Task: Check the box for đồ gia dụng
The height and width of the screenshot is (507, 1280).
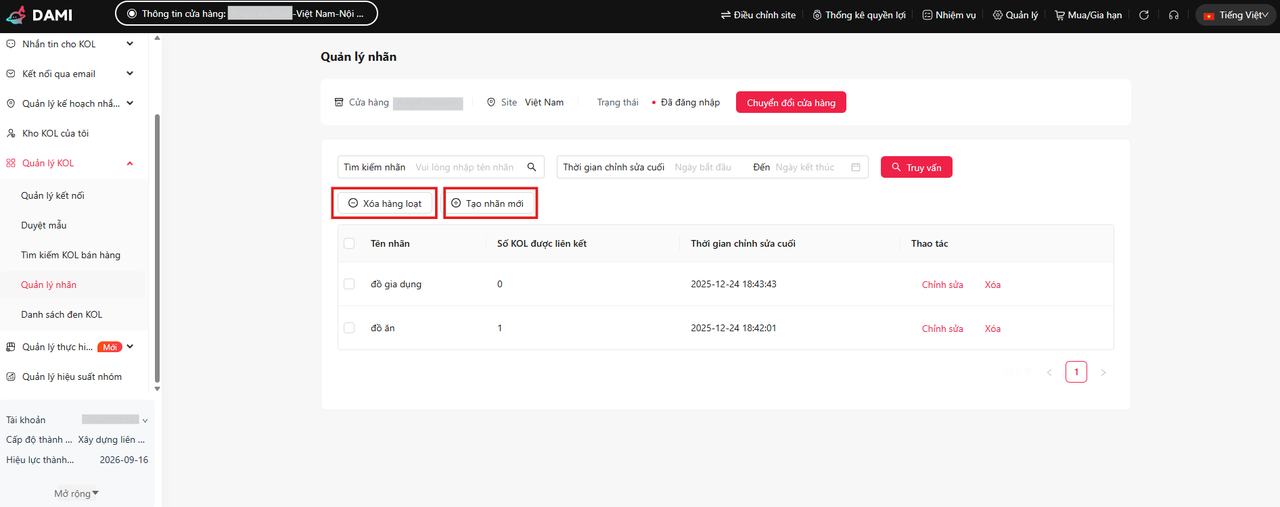Action: tap(349, 284)
